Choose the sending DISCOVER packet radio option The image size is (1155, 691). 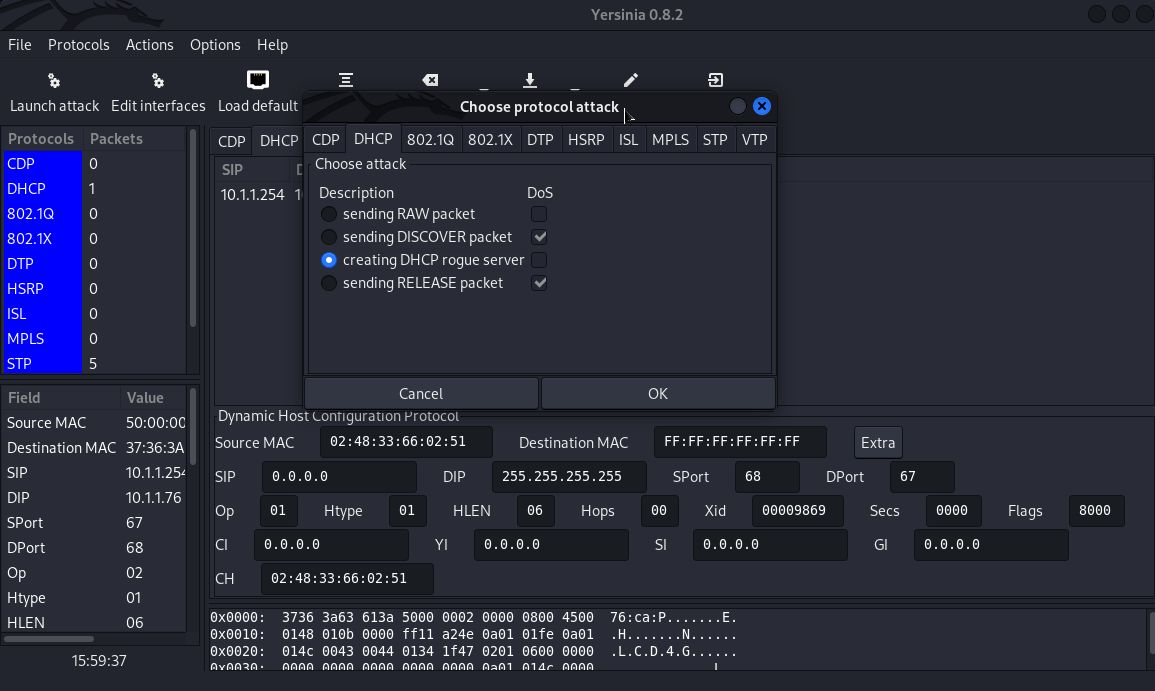pyautogui.click(x=329, y=237)
